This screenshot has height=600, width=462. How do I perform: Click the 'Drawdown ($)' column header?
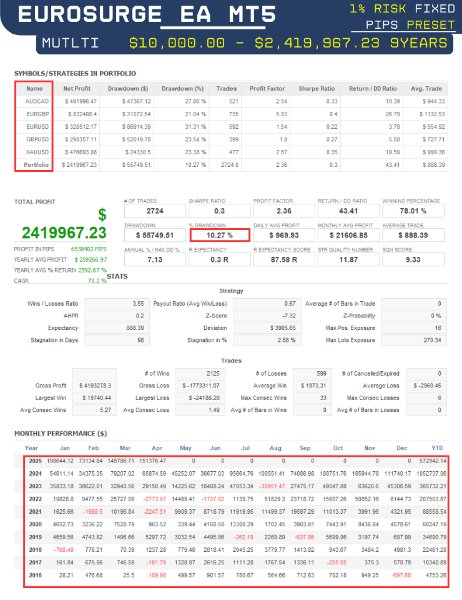point(127,88)
